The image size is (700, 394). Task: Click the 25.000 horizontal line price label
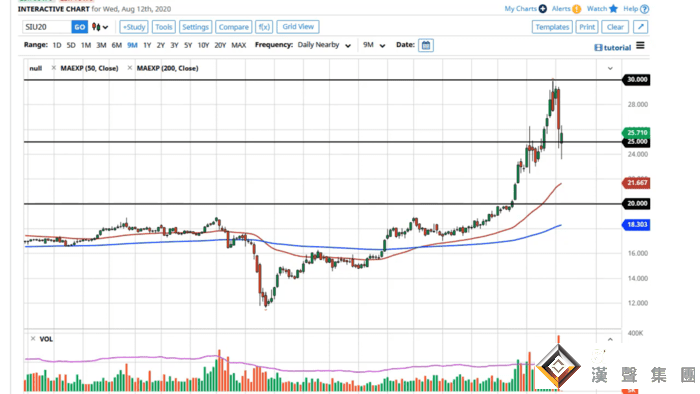[637, 142]
